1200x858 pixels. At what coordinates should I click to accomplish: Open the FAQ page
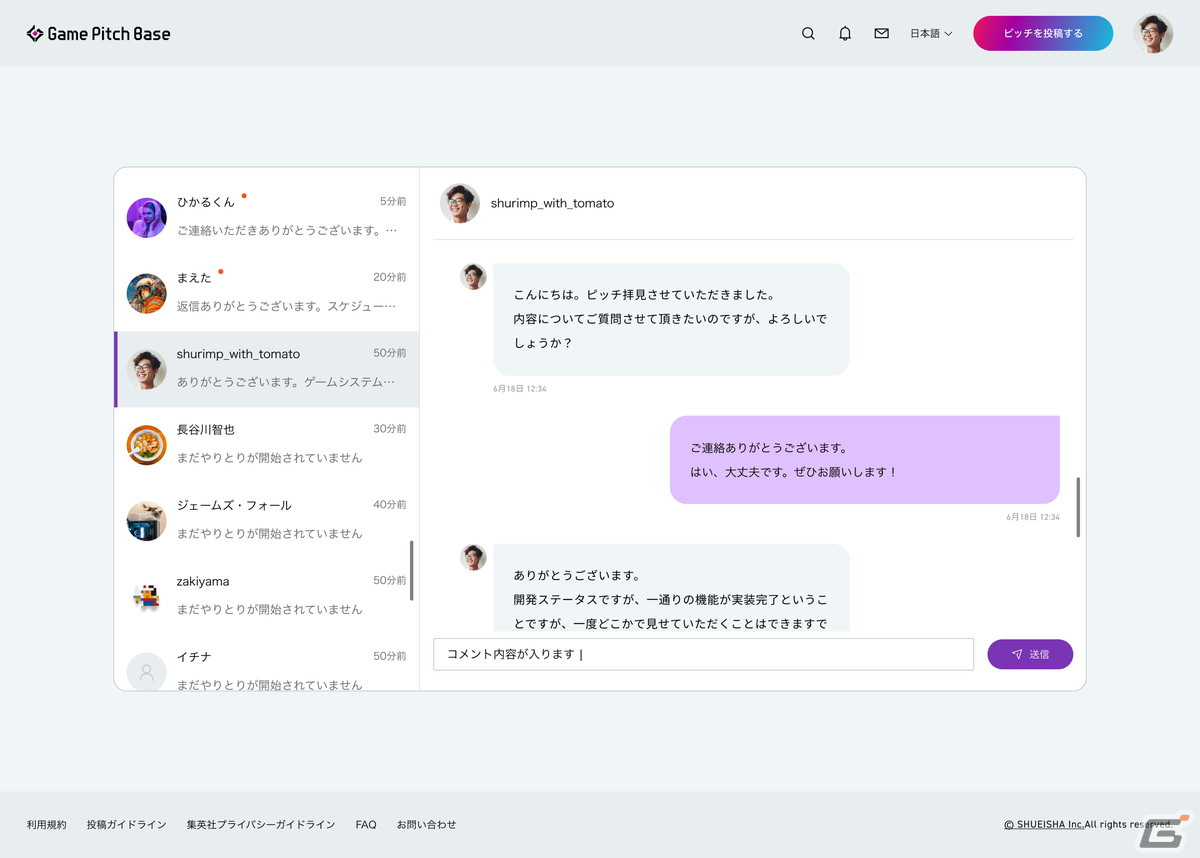[x=365, y=824]
